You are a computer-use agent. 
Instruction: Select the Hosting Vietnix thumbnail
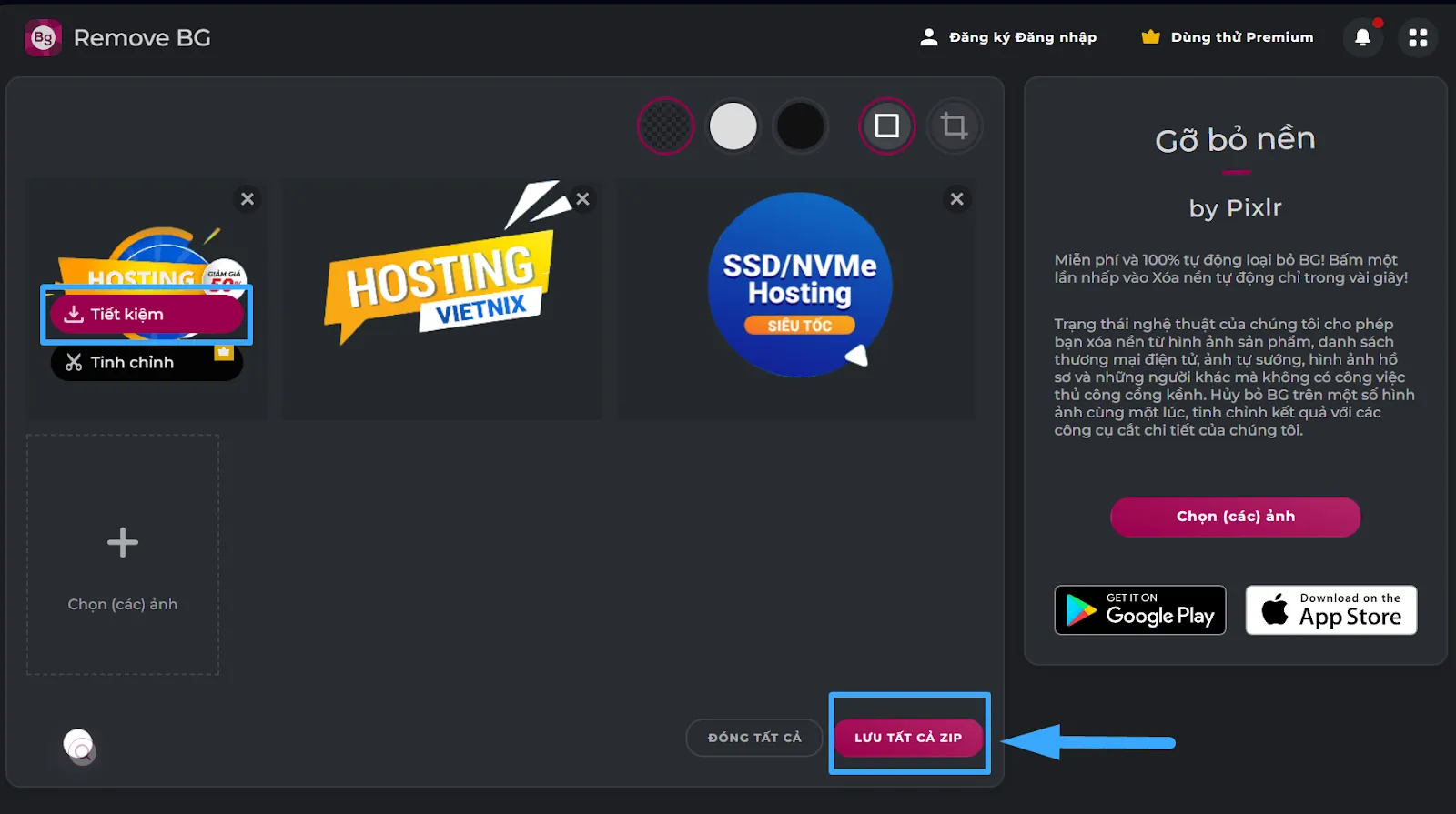(x=441, y=300)
